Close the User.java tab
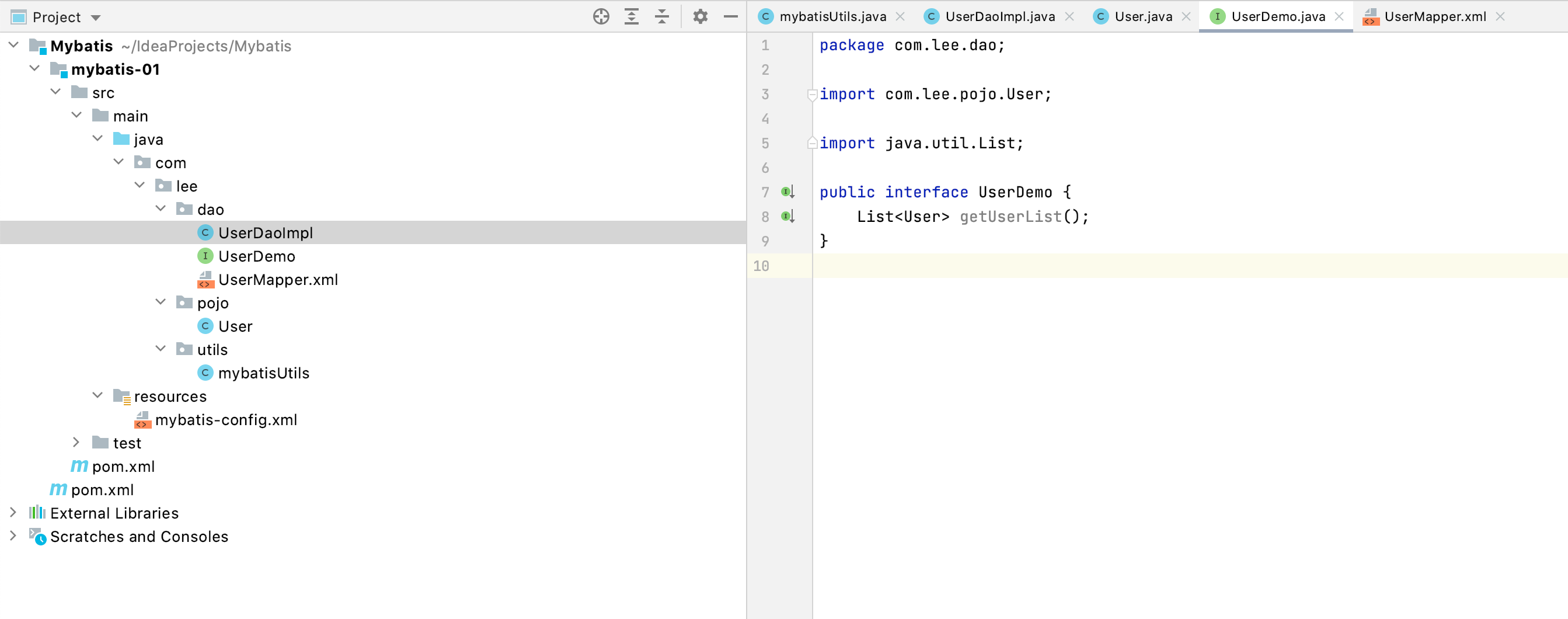Viewport: 1568px width, 619px height. coord(1186,16)
